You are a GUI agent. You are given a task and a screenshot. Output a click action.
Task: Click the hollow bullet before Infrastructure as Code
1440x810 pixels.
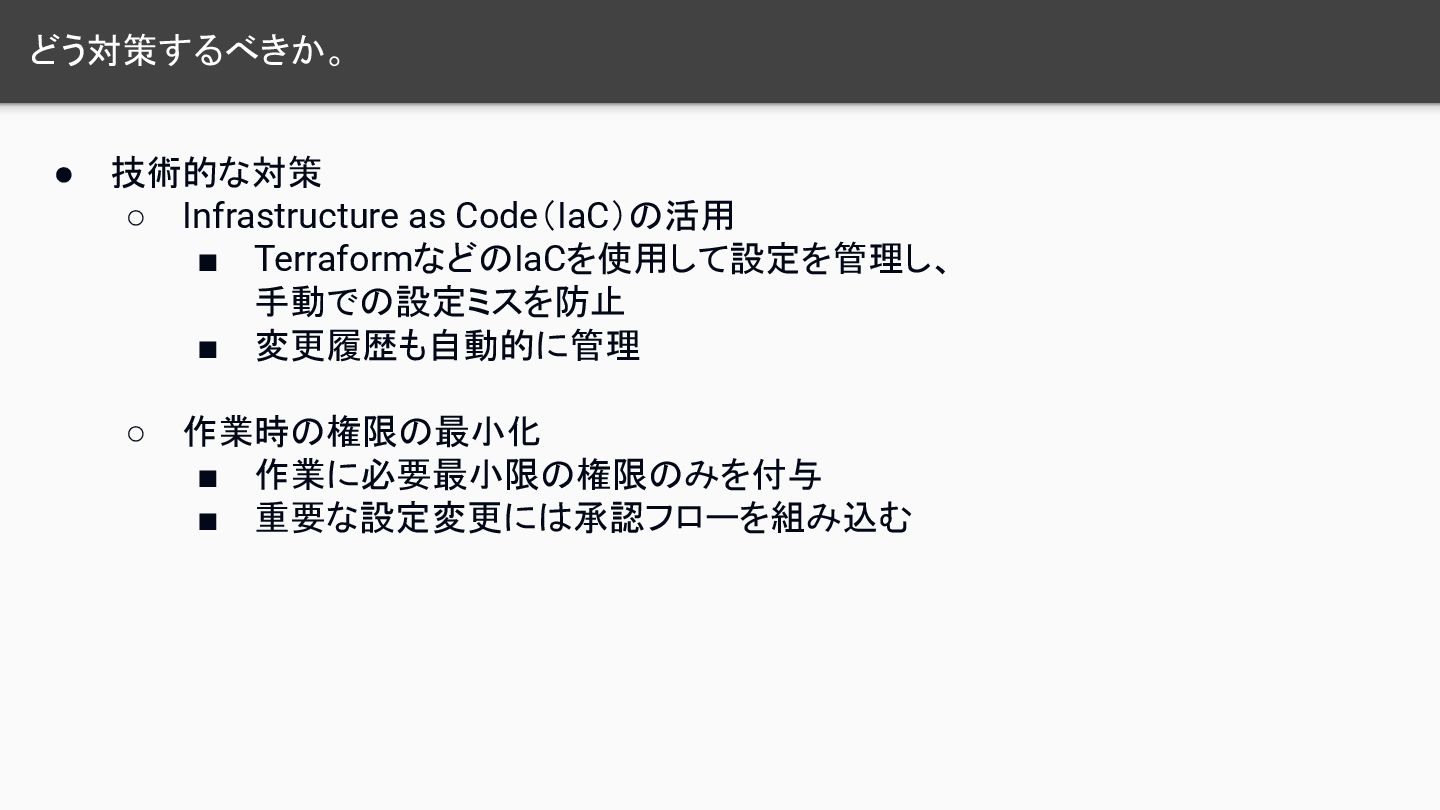point(136,217)
